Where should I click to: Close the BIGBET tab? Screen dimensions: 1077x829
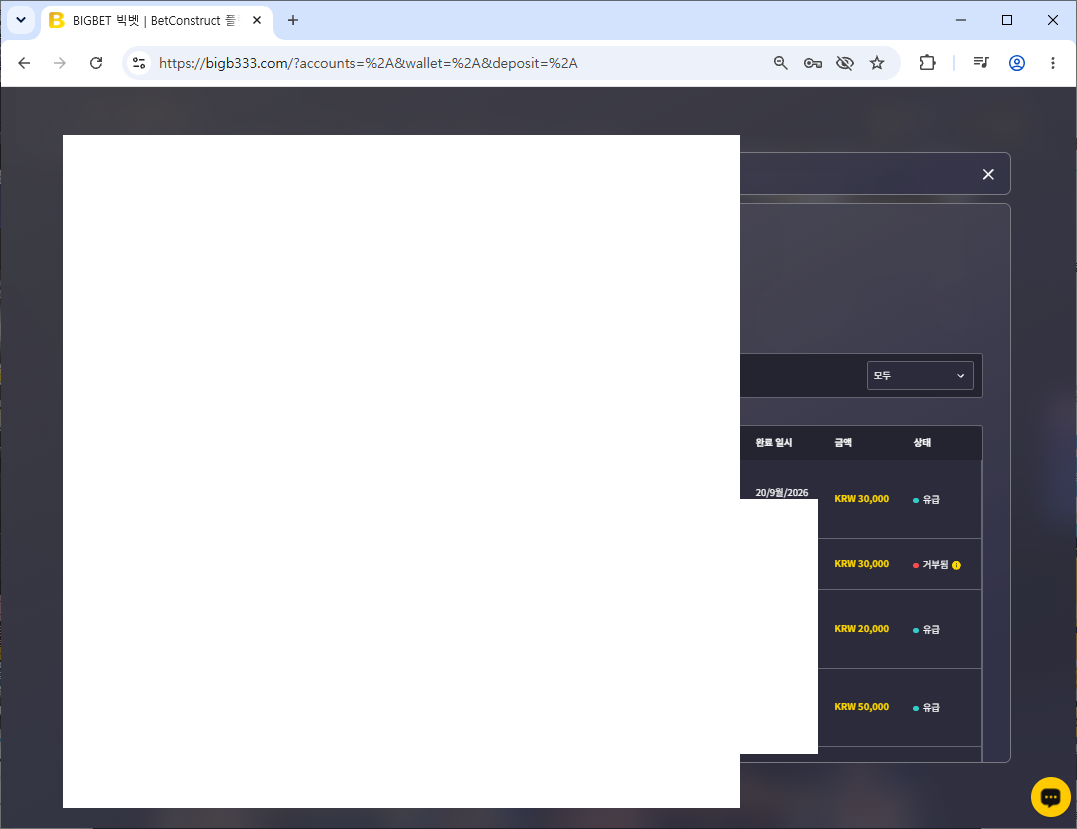click(257, 21)
